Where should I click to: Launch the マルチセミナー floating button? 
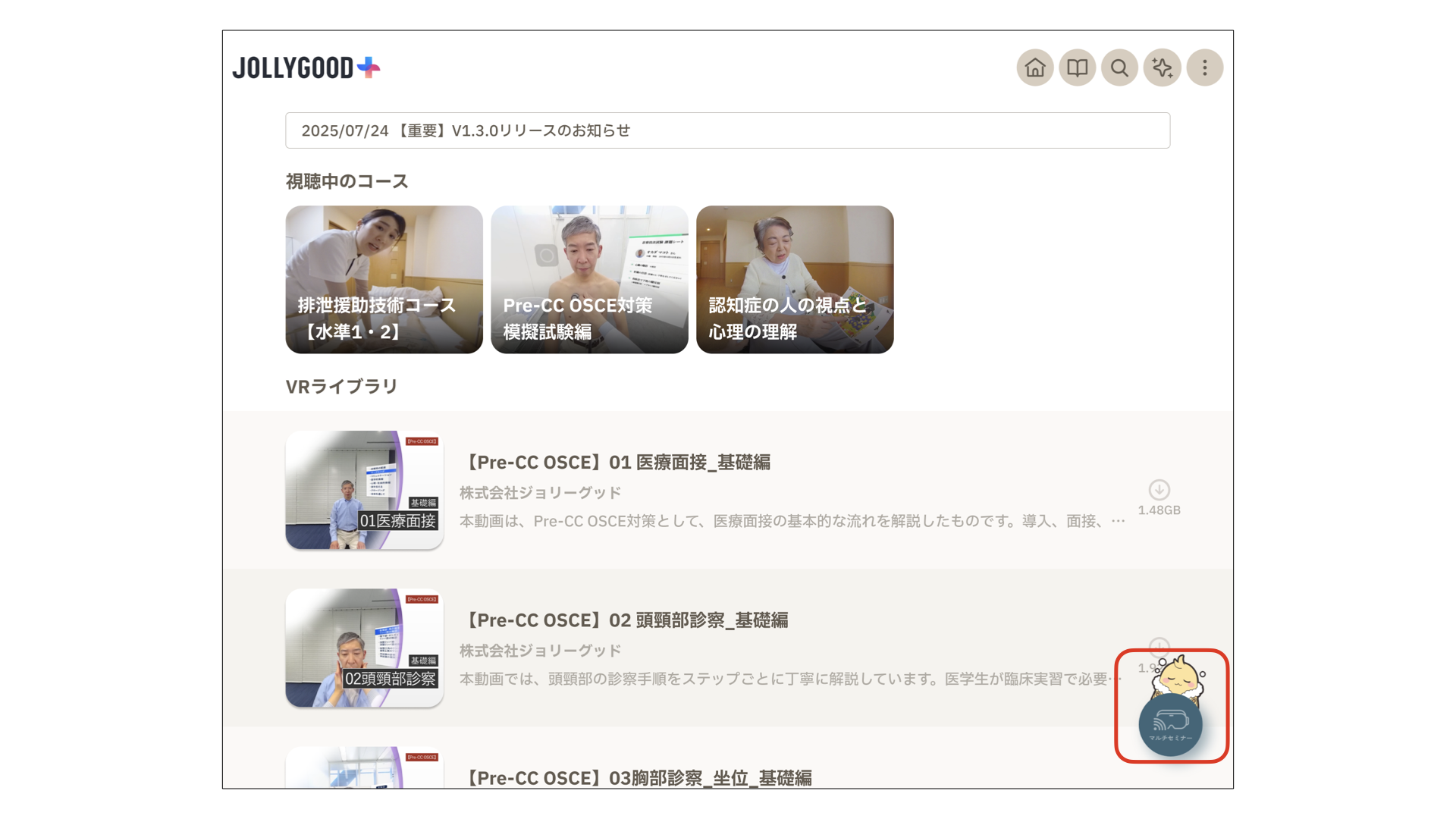point(1170,725)
